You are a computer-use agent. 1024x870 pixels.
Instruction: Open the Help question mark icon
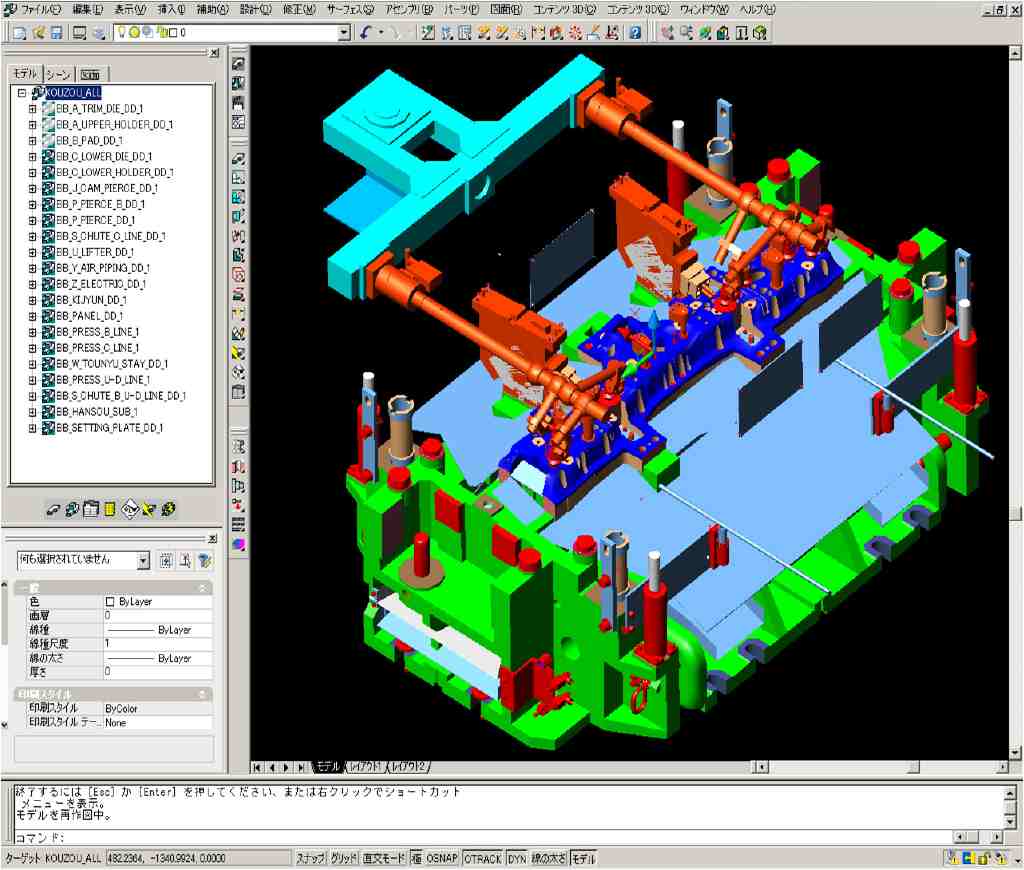[x=635, y=33]
